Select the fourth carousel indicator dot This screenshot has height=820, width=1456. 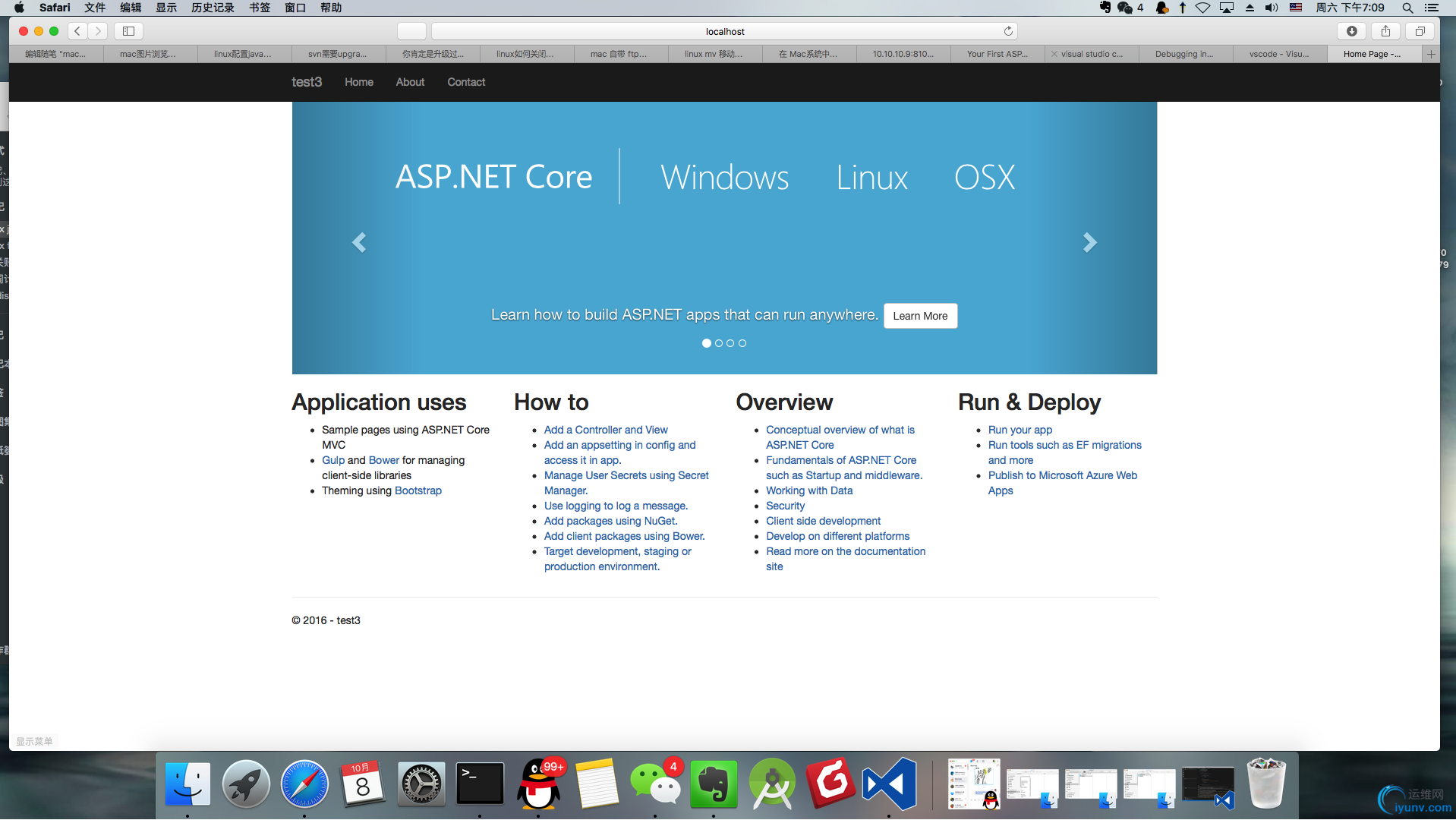click(x=742, y=343)
